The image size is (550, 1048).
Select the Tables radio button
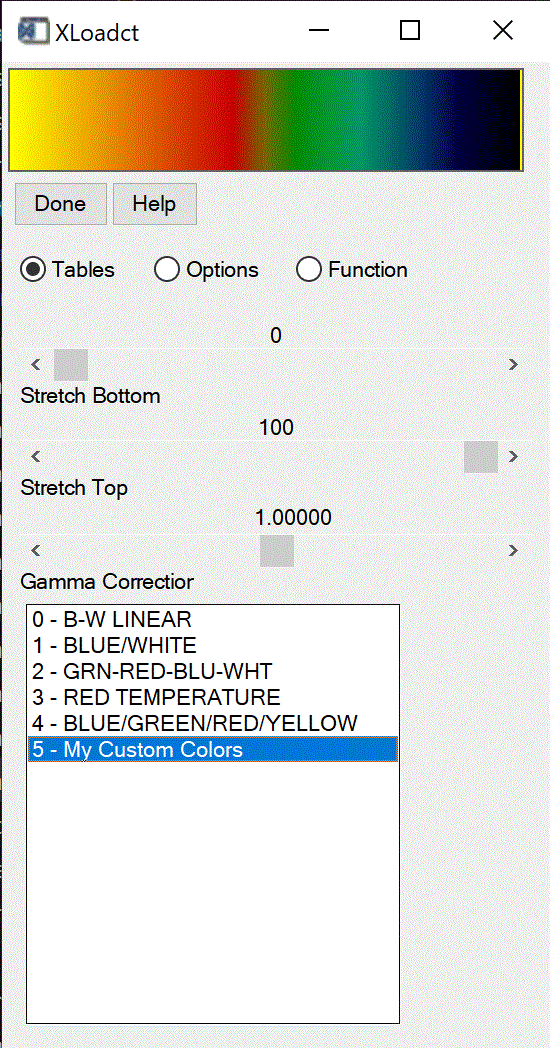click(x=33, y=270)
